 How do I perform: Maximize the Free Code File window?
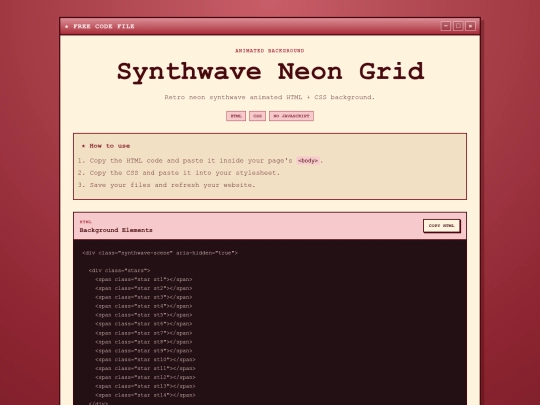(458, 26)
